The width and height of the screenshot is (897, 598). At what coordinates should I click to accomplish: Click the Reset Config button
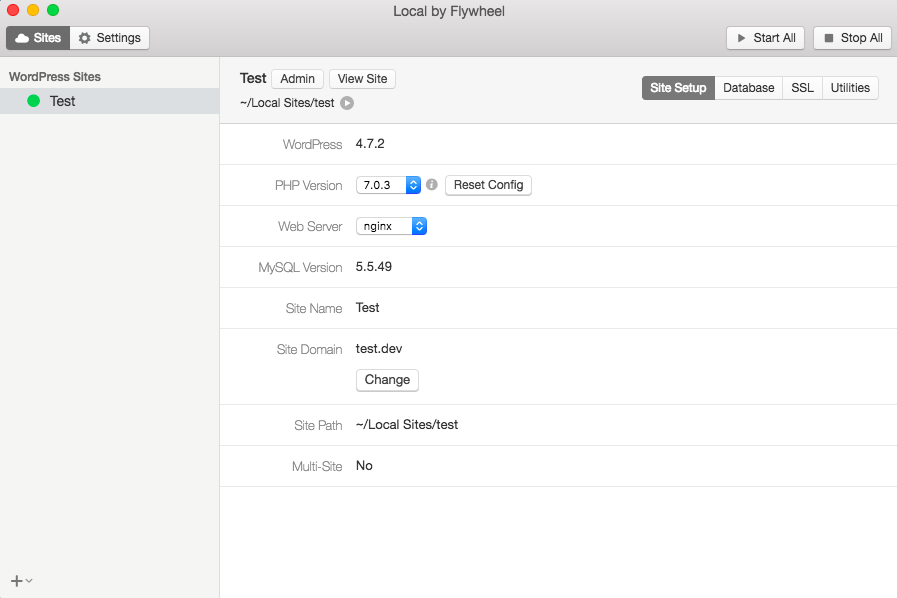[x=489, y=185]
